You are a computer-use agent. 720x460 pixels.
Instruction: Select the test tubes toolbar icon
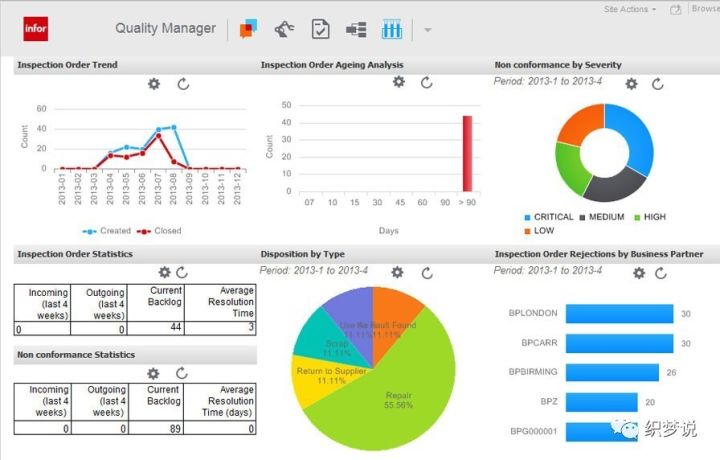click(x=391, y=29)
